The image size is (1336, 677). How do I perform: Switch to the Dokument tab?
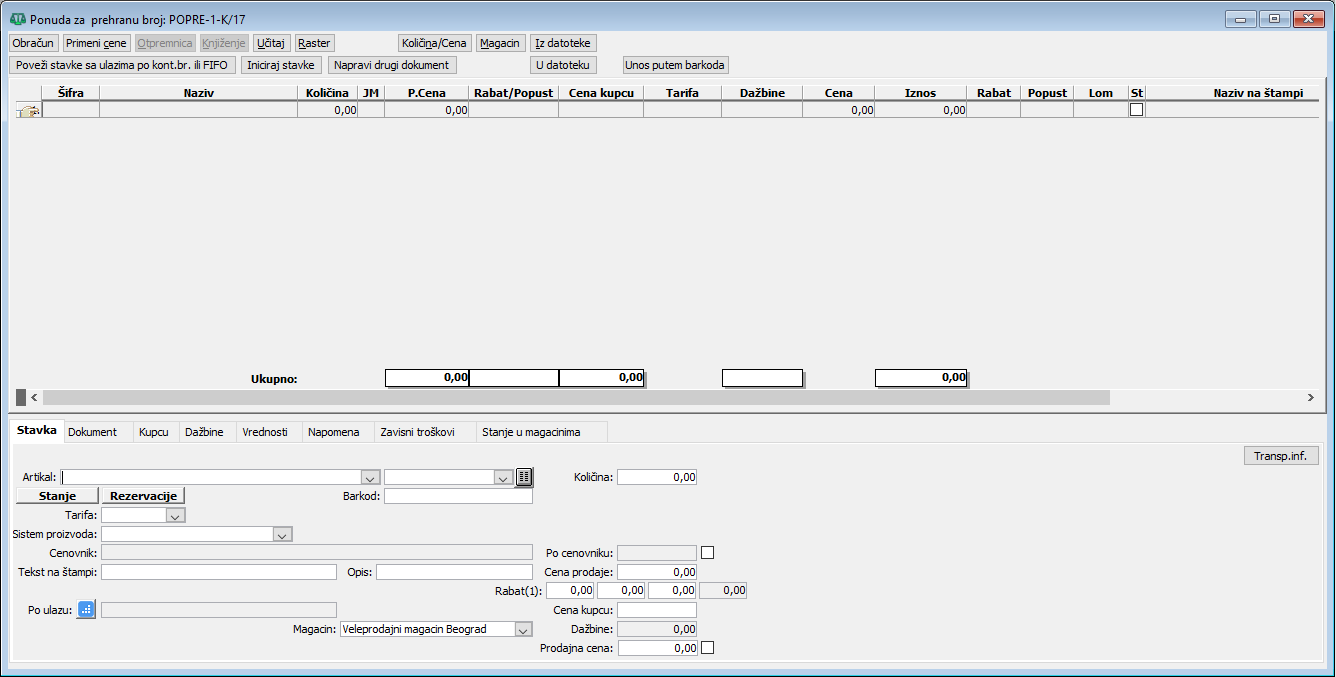coord(93,432)
